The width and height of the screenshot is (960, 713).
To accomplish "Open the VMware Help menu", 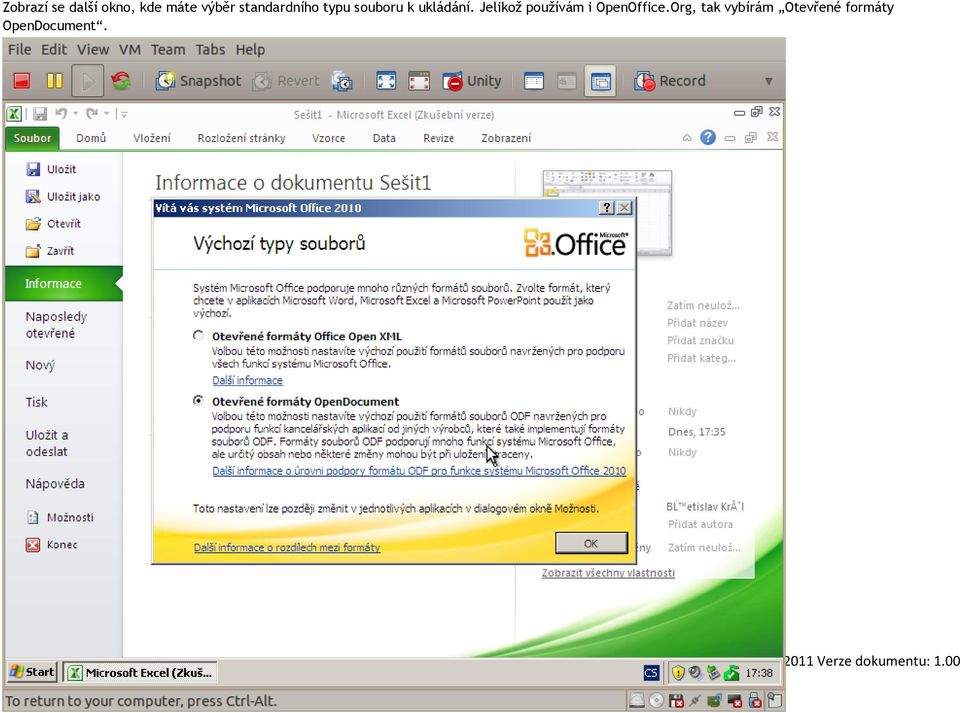I will point(250,50).
